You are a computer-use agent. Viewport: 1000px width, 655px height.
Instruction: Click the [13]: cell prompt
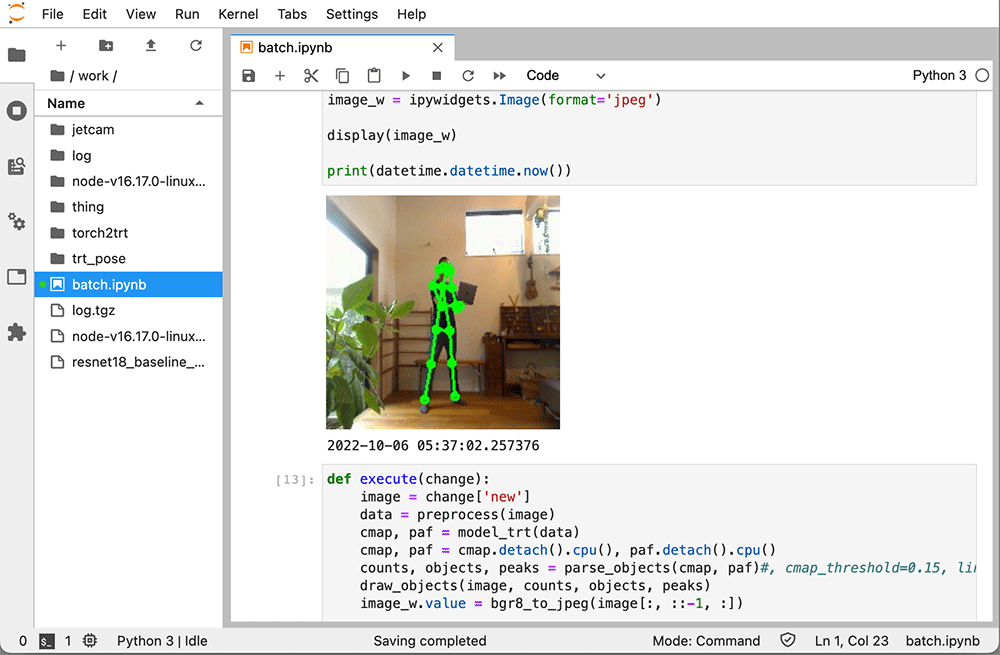tap(295, 480)
